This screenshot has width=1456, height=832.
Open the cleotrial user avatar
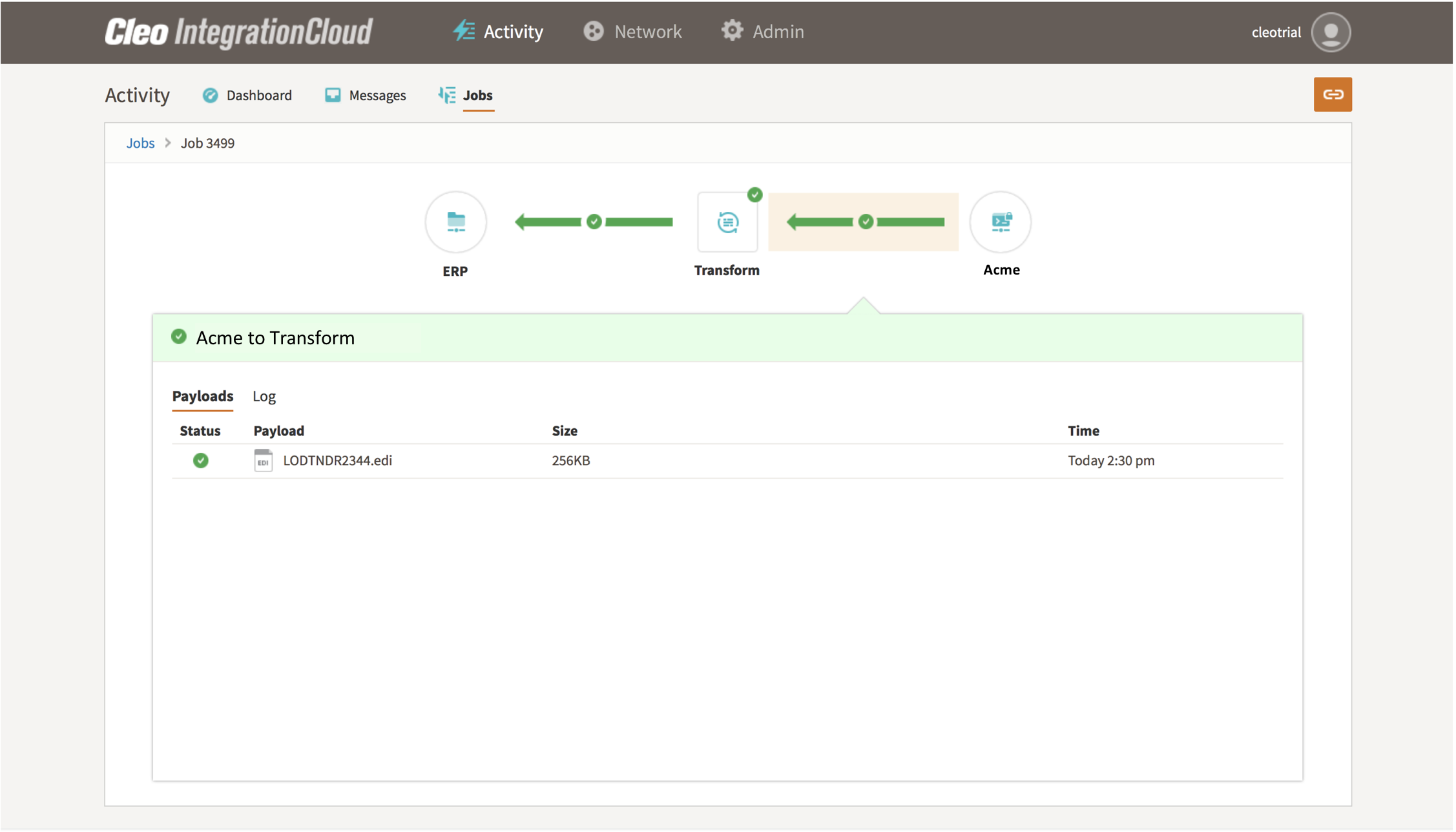click(x=1330, y=32)
